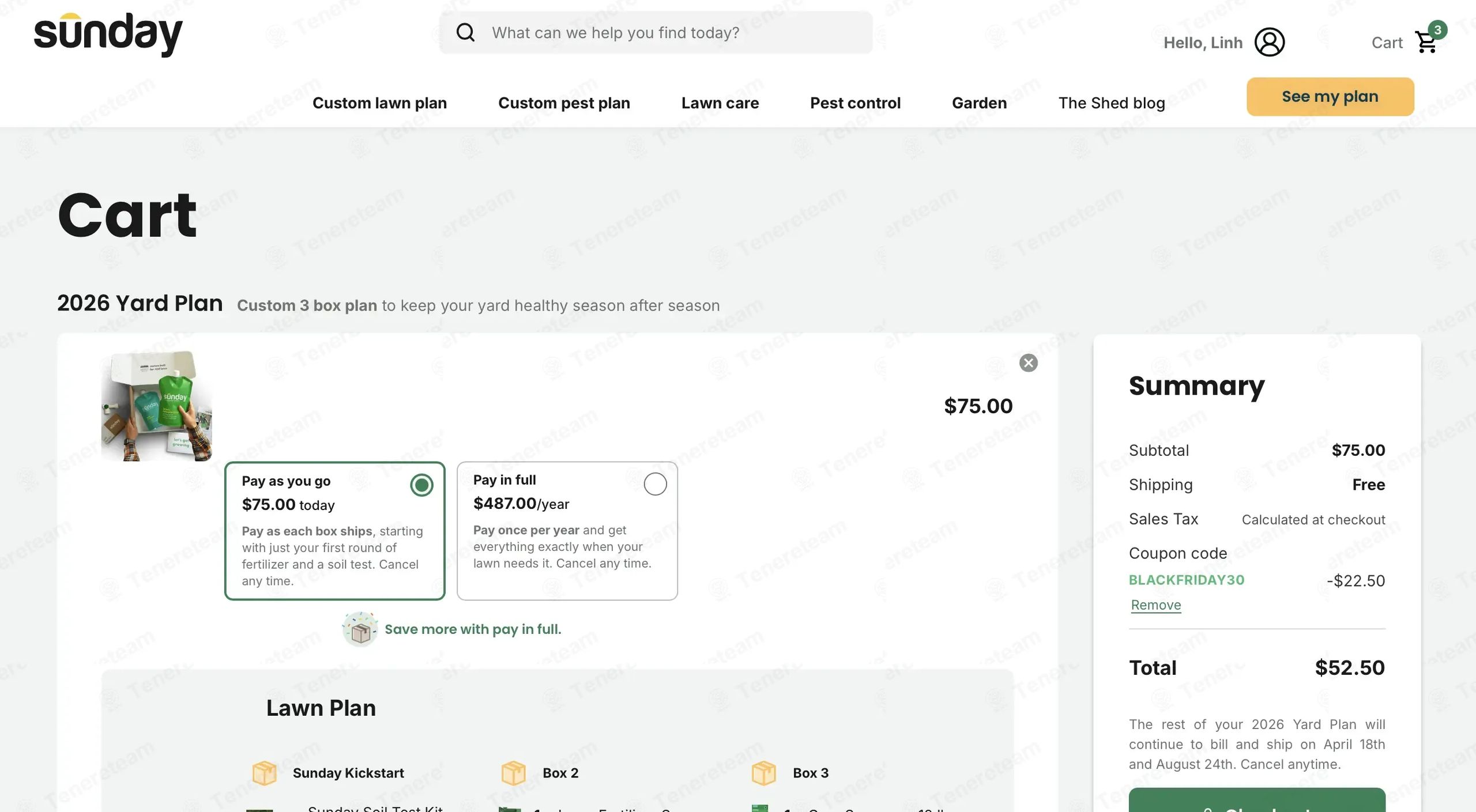Open the user account profile icon
Image resolution: width=1476 pixels, height=812 pixels.
1270,42
